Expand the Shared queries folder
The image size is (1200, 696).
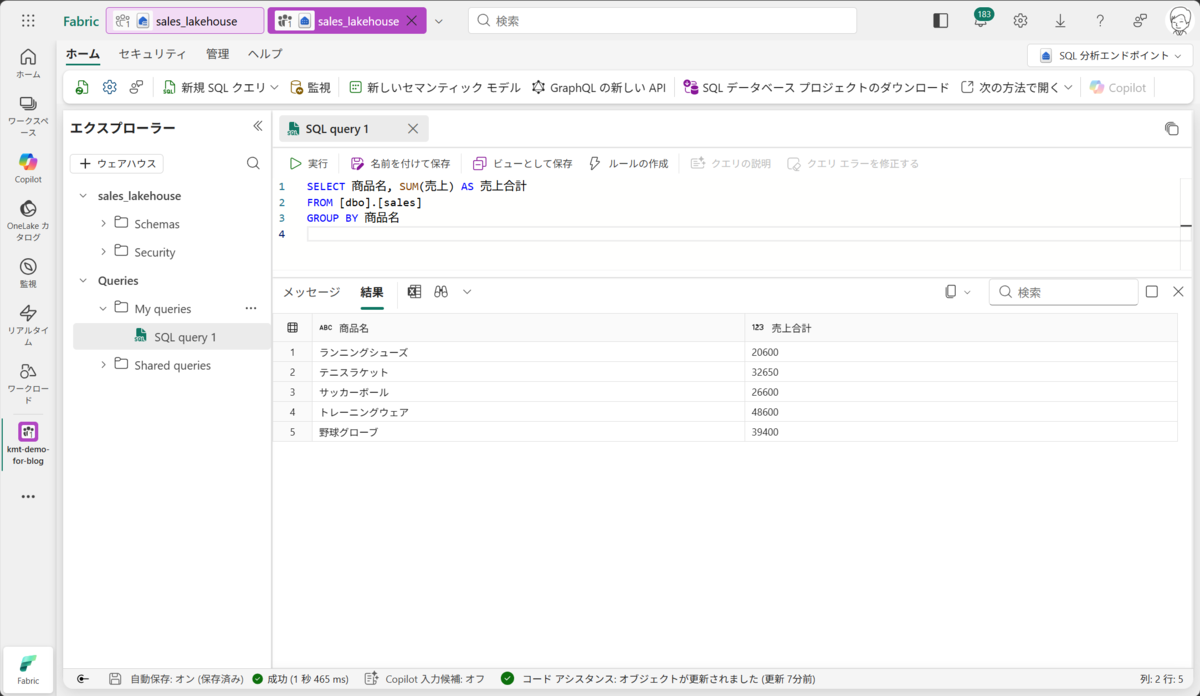click(103, 365)
